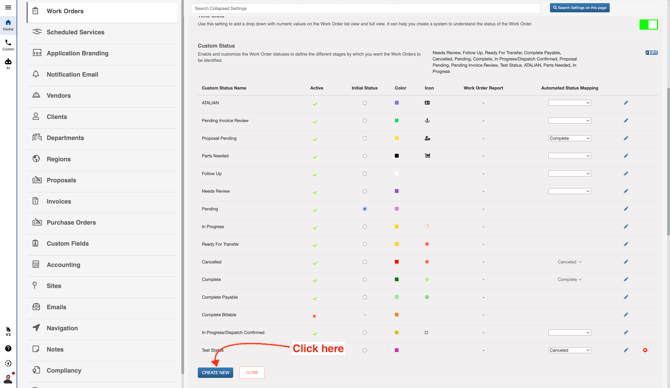Click the purple ATALIAN color swatch

click(397, 103)
